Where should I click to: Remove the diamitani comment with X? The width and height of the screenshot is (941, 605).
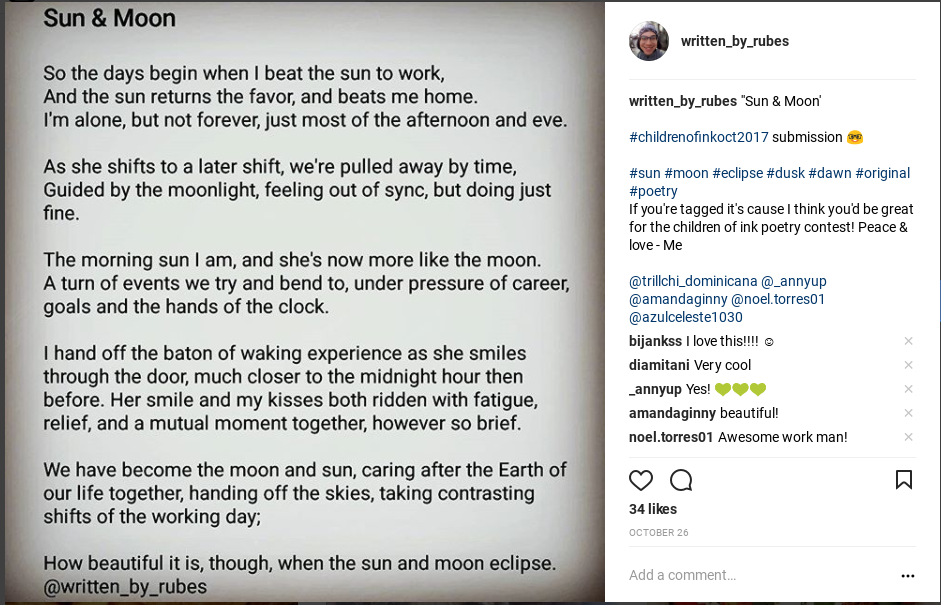908,365
